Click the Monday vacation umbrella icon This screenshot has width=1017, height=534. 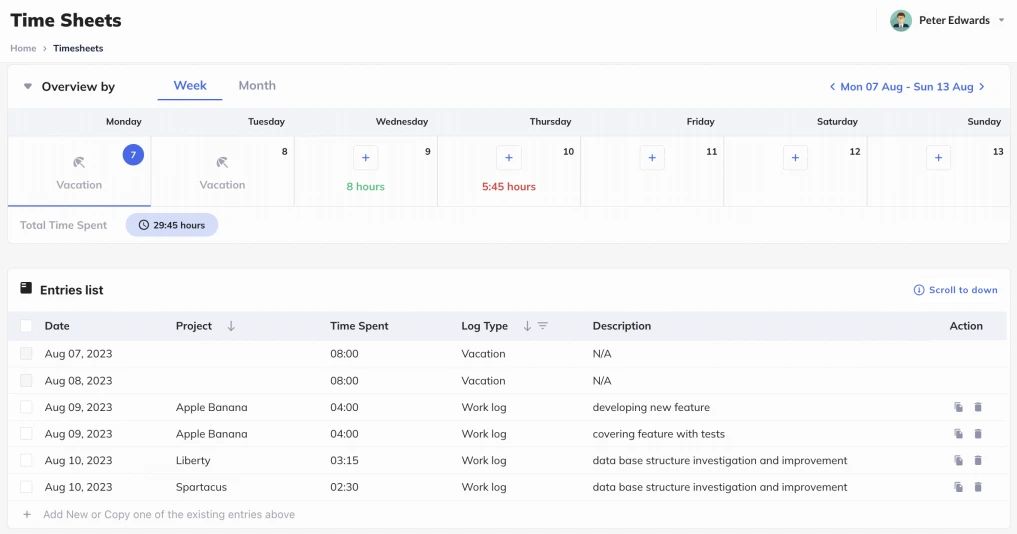(x=79, y=162)
